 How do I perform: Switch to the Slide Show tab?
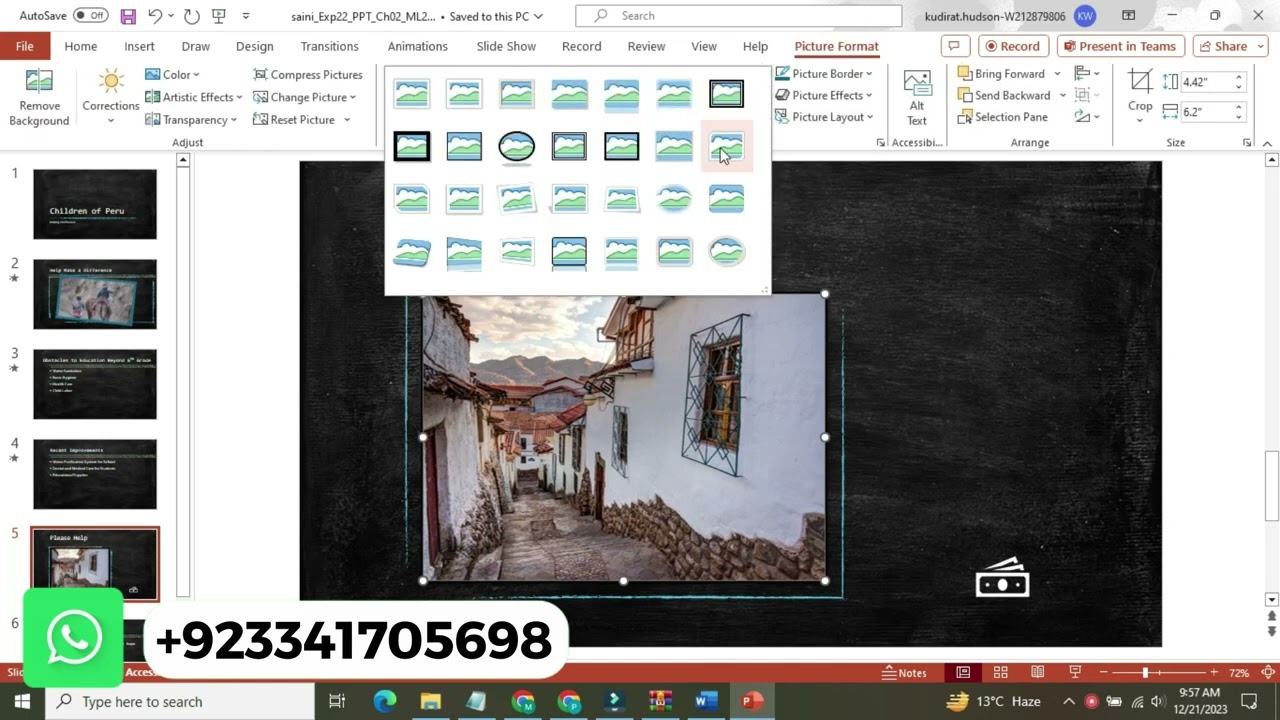[x=506, y=46]
